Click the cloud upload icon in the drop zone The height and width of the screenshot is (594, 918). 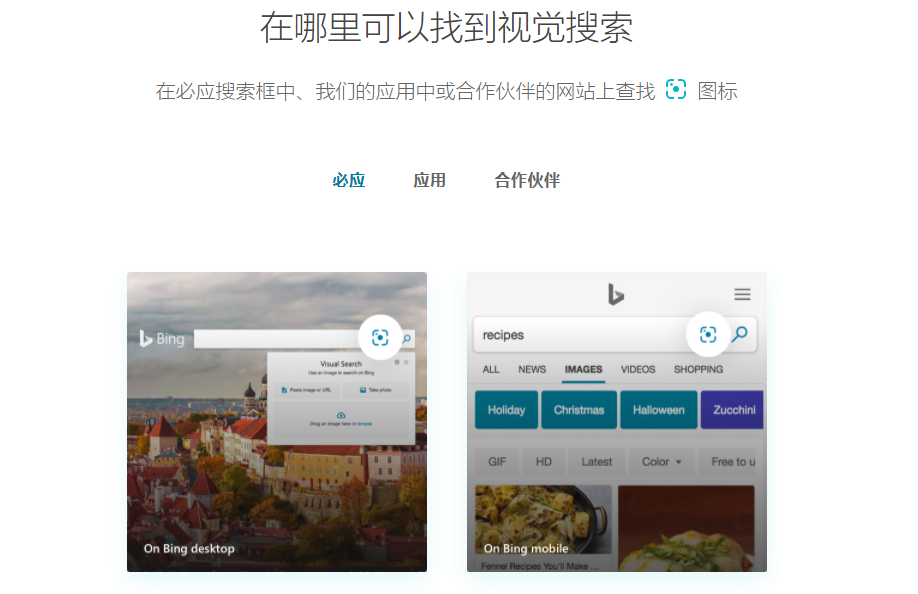341,416
